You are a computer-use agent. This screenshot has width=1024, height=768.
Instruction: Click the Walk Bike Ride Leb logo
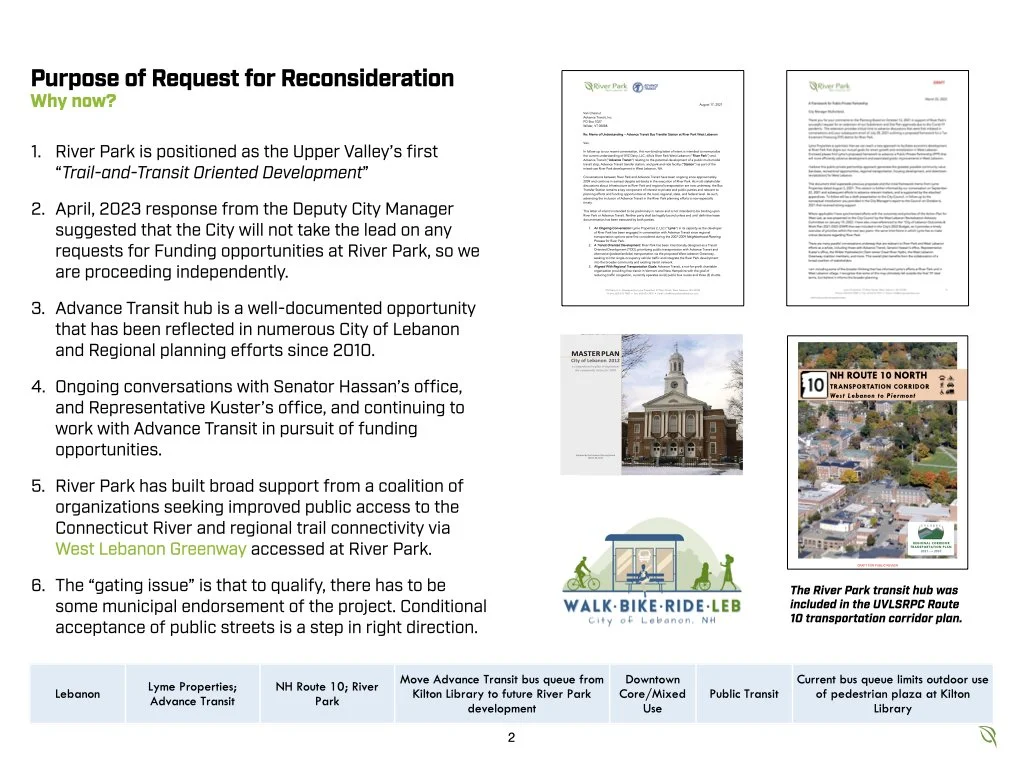[652, 571]
